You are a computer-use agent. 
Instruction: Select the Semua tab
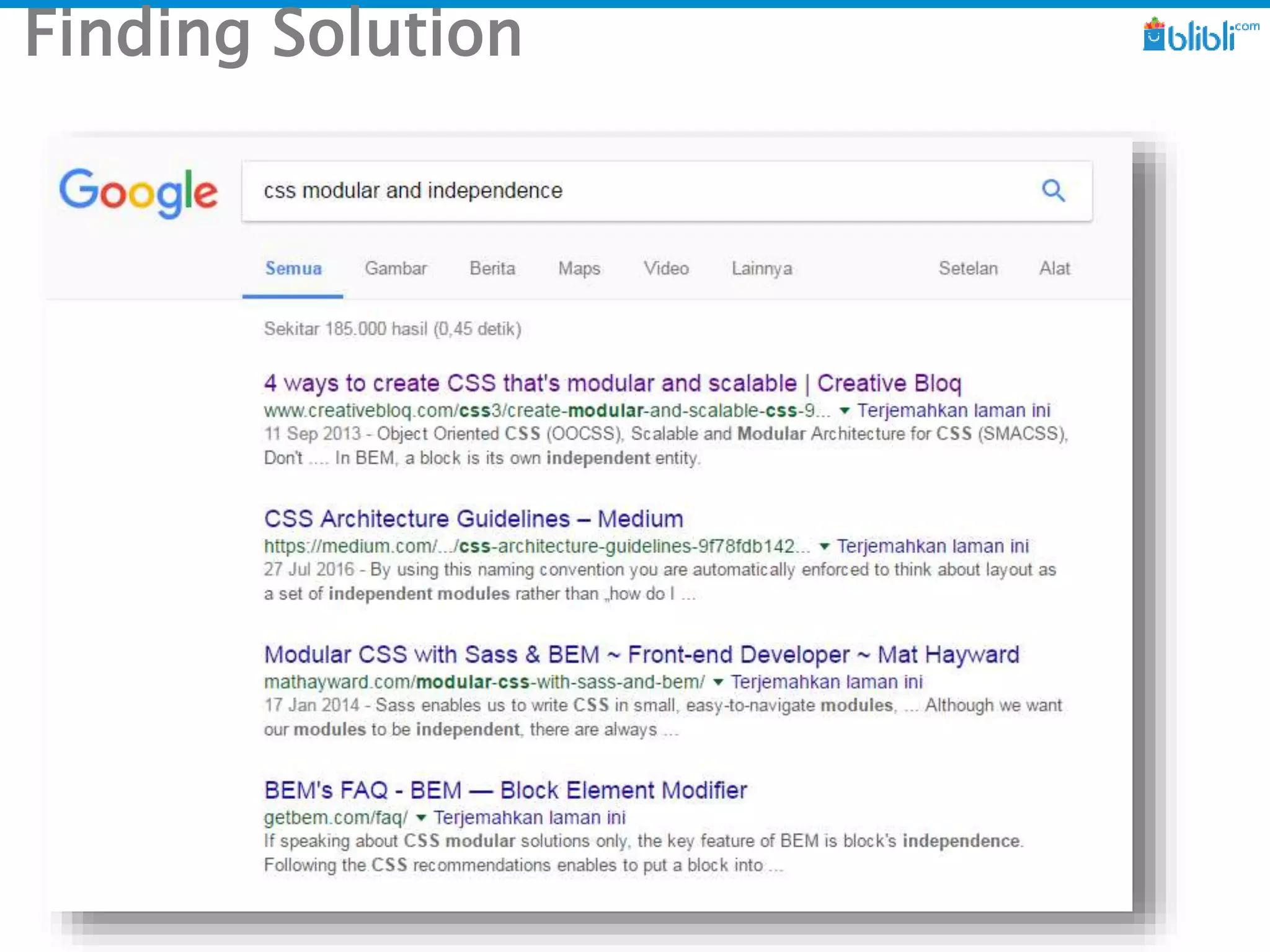coord(293,268)
